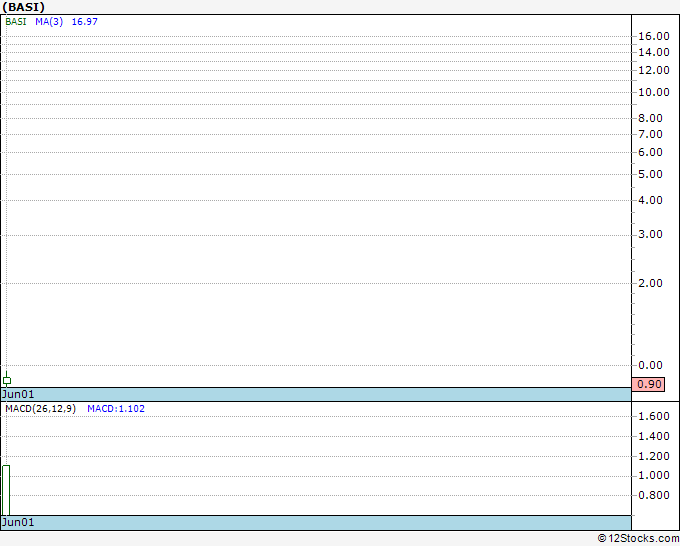680x546 pixels.
Task: Click the 5.00 price axis label
Action: click(651, 174)
